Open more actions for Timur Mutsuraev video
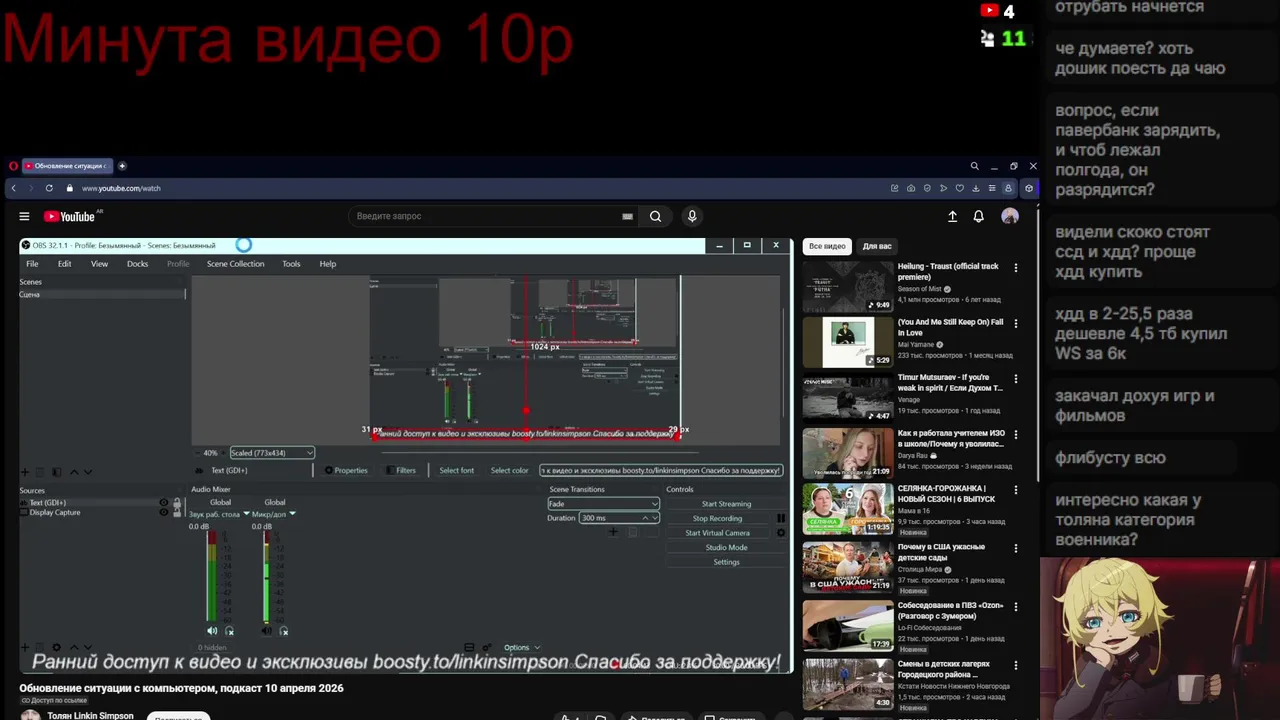This screenshot has width=1280, height=720. (x=1016, y=379)
